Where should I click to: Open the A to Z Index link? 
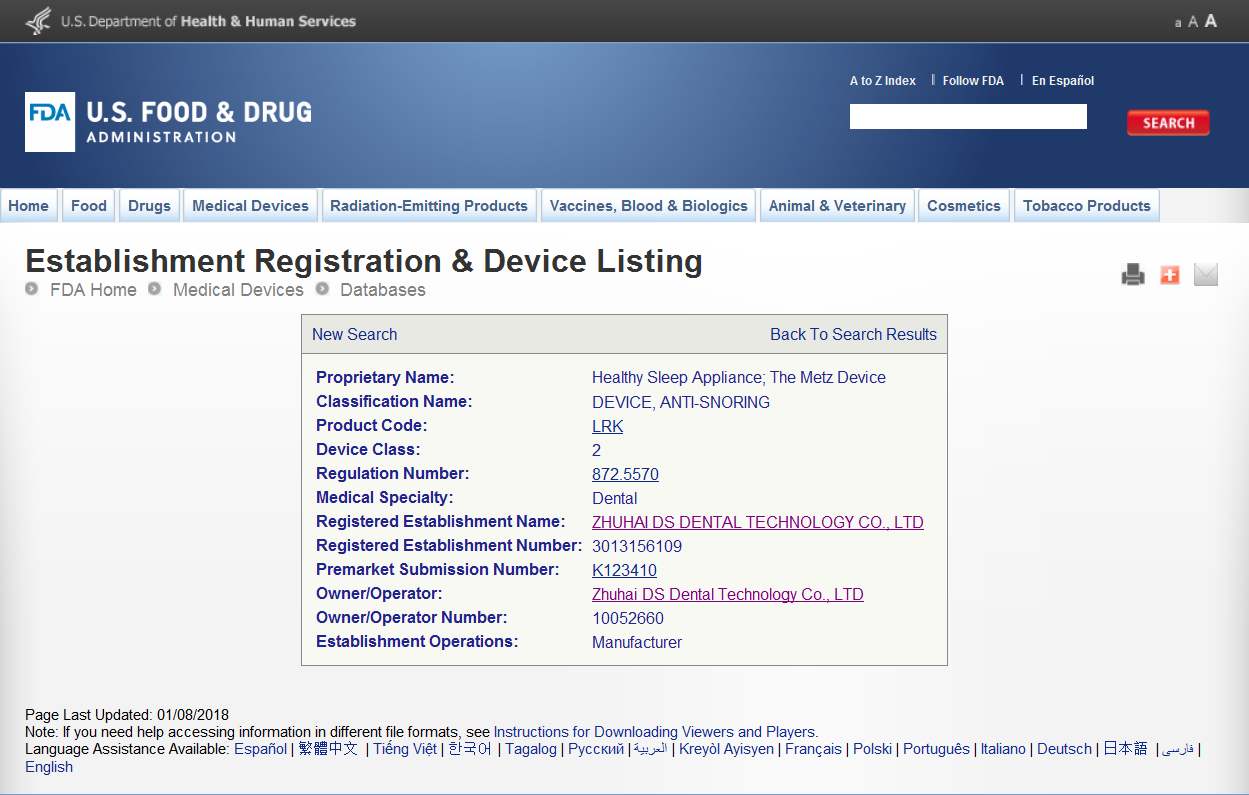tap(883, 81)
